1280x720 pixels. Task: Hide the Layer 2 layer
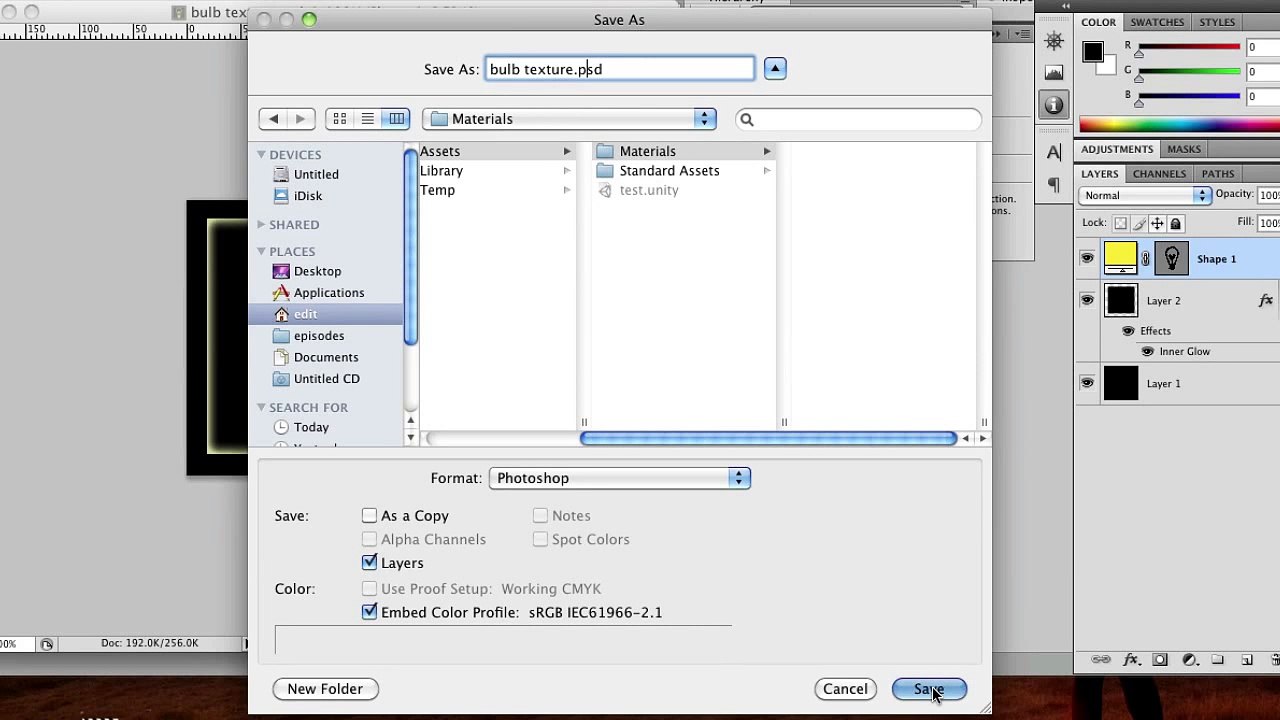(1087, 300)
